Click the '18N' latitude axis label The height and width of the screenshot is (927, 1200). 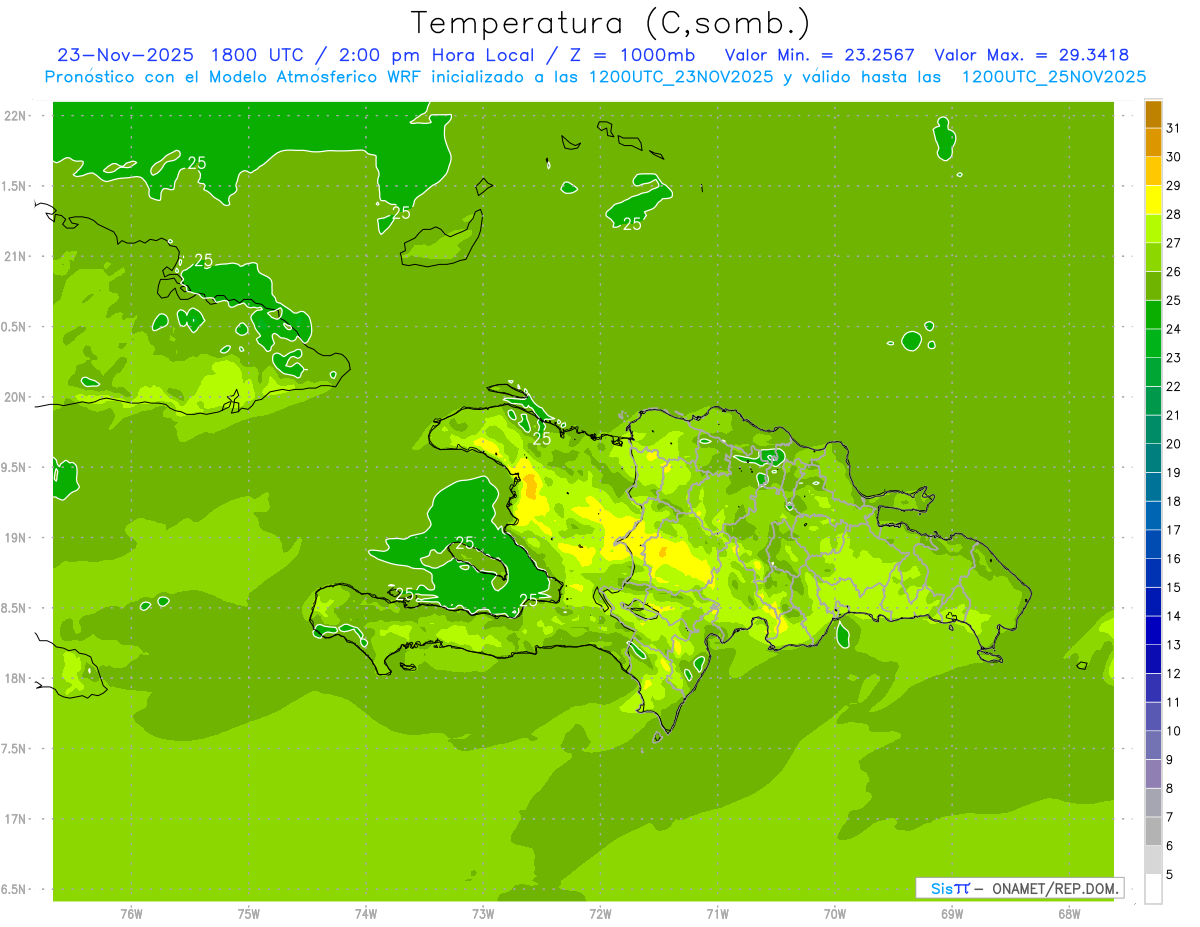(15, 678)
